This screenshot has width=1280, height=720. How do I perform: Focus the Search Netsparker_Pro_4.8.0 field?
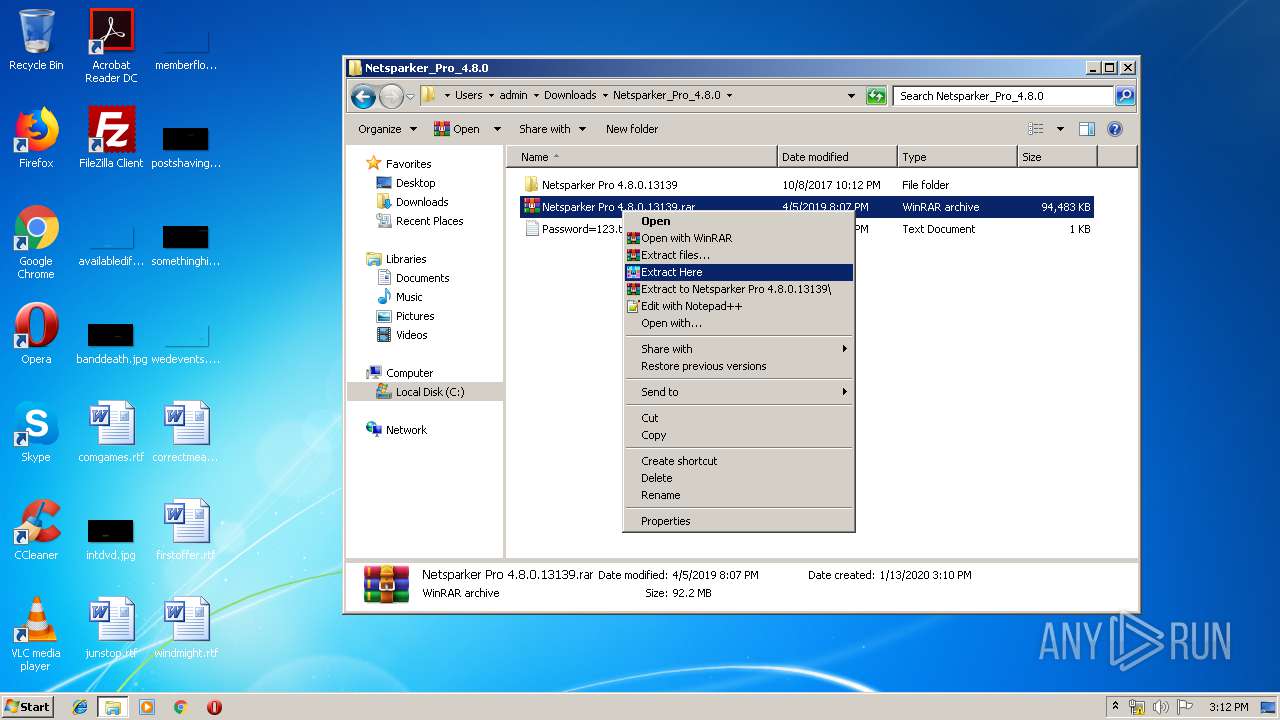1003,96
